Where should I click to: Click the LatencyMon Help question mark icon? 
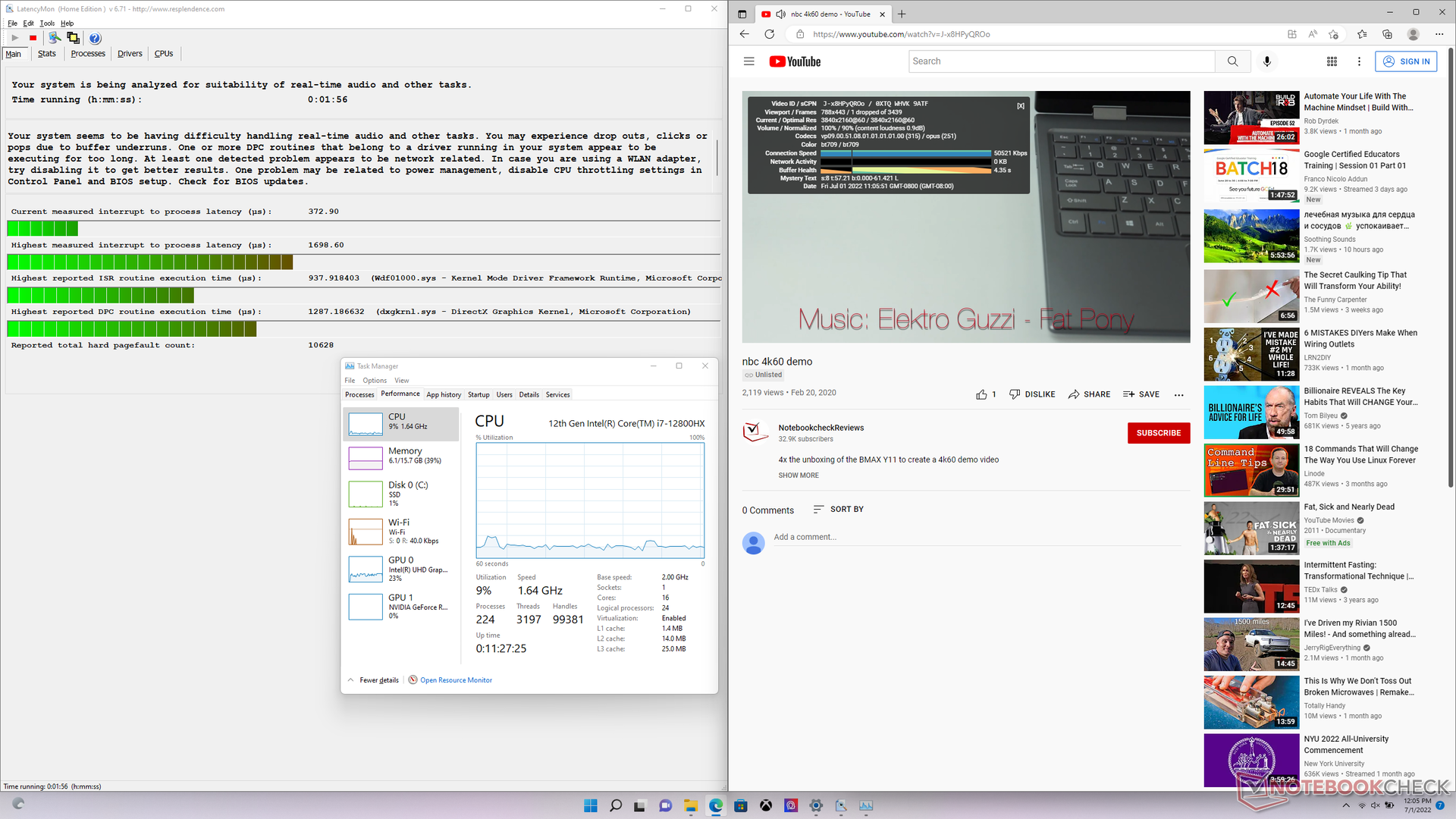click(x=95, y=38)
